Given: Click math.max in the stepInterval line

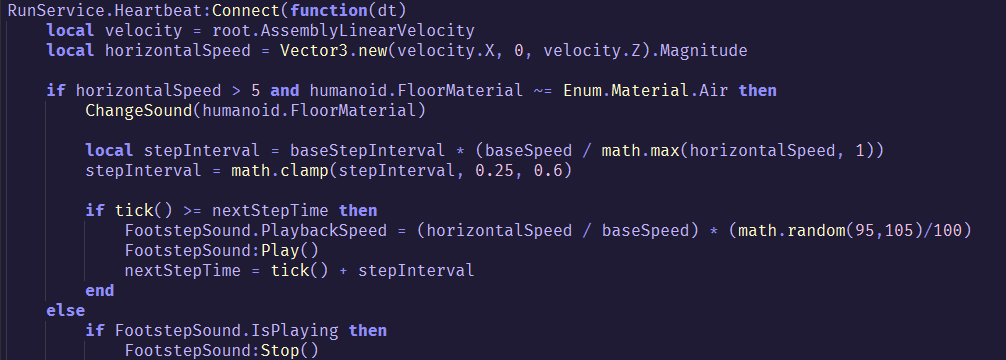Looking at the screenshot, I should [x=640, y=150].
